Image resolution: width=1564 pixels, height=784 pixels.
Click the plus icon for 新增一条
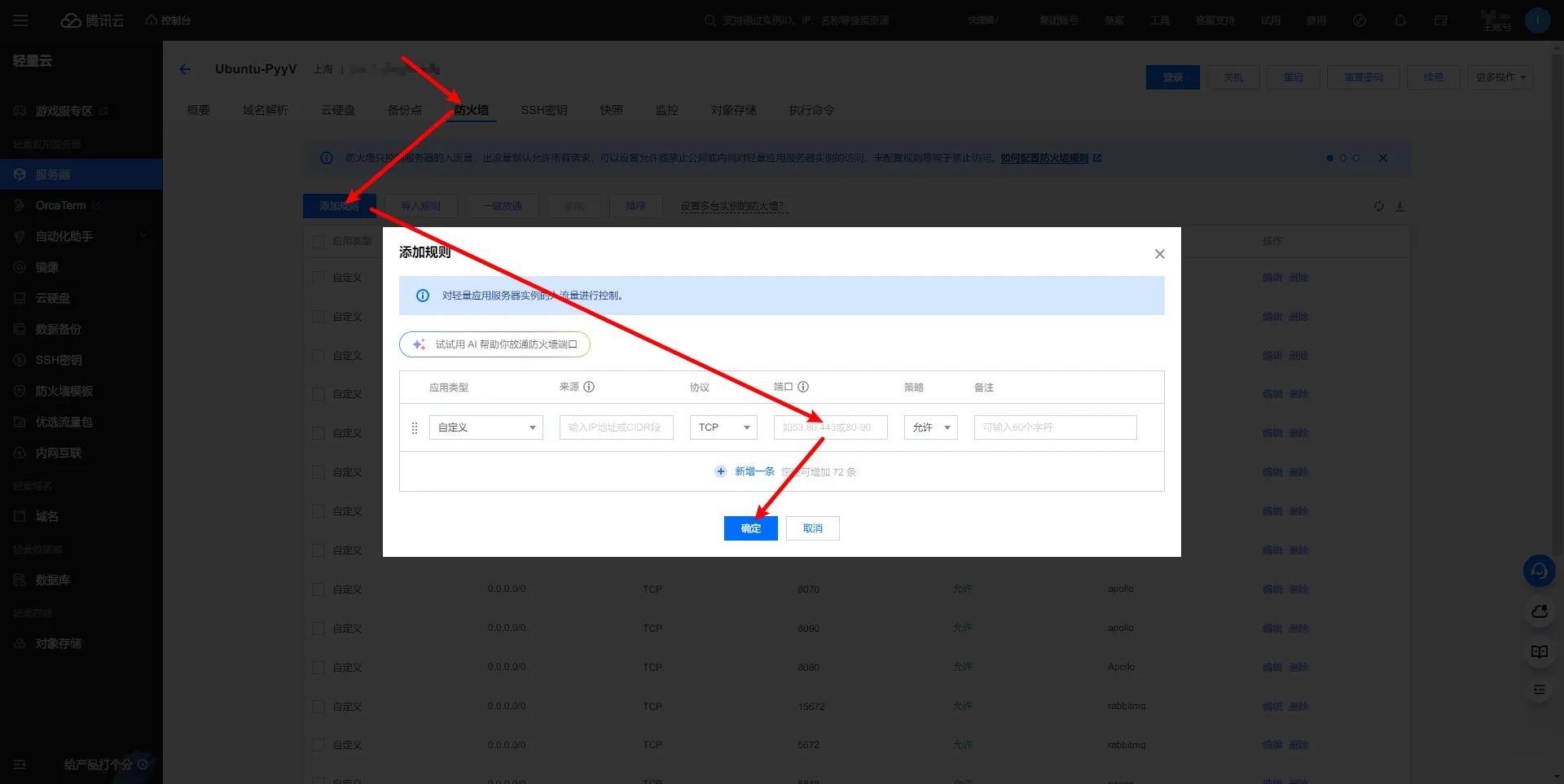click(x=721, y=471)
